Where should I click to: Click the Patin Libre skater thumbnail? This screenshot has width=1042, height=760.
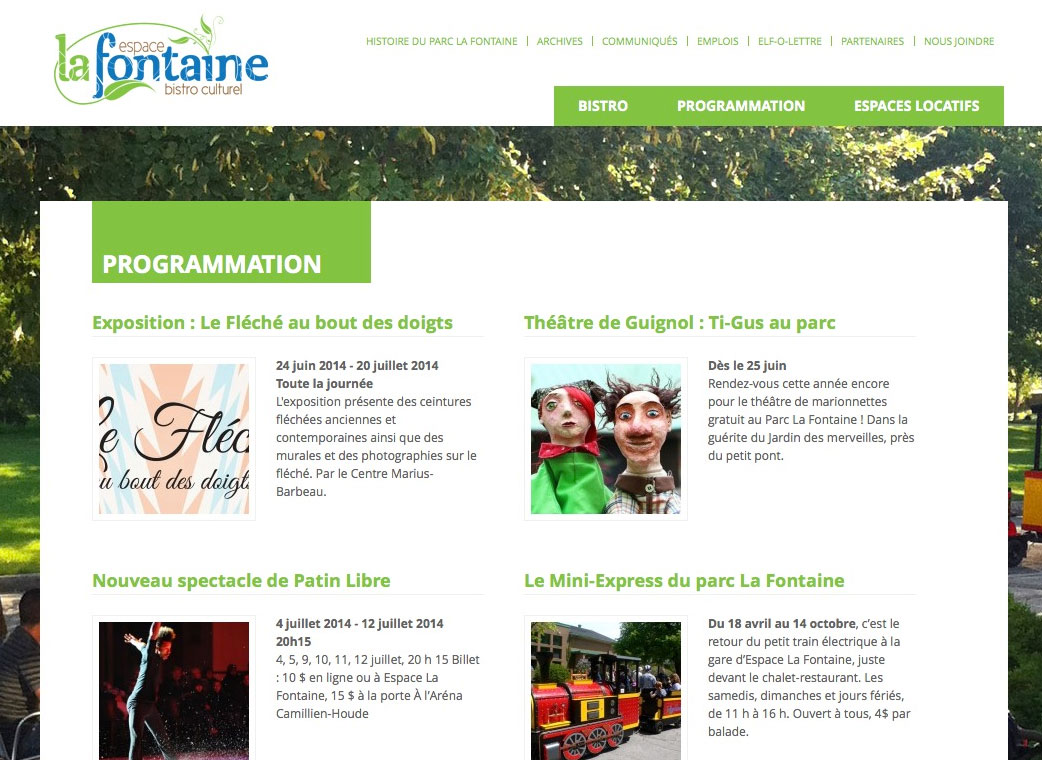(x=174, y=688)
